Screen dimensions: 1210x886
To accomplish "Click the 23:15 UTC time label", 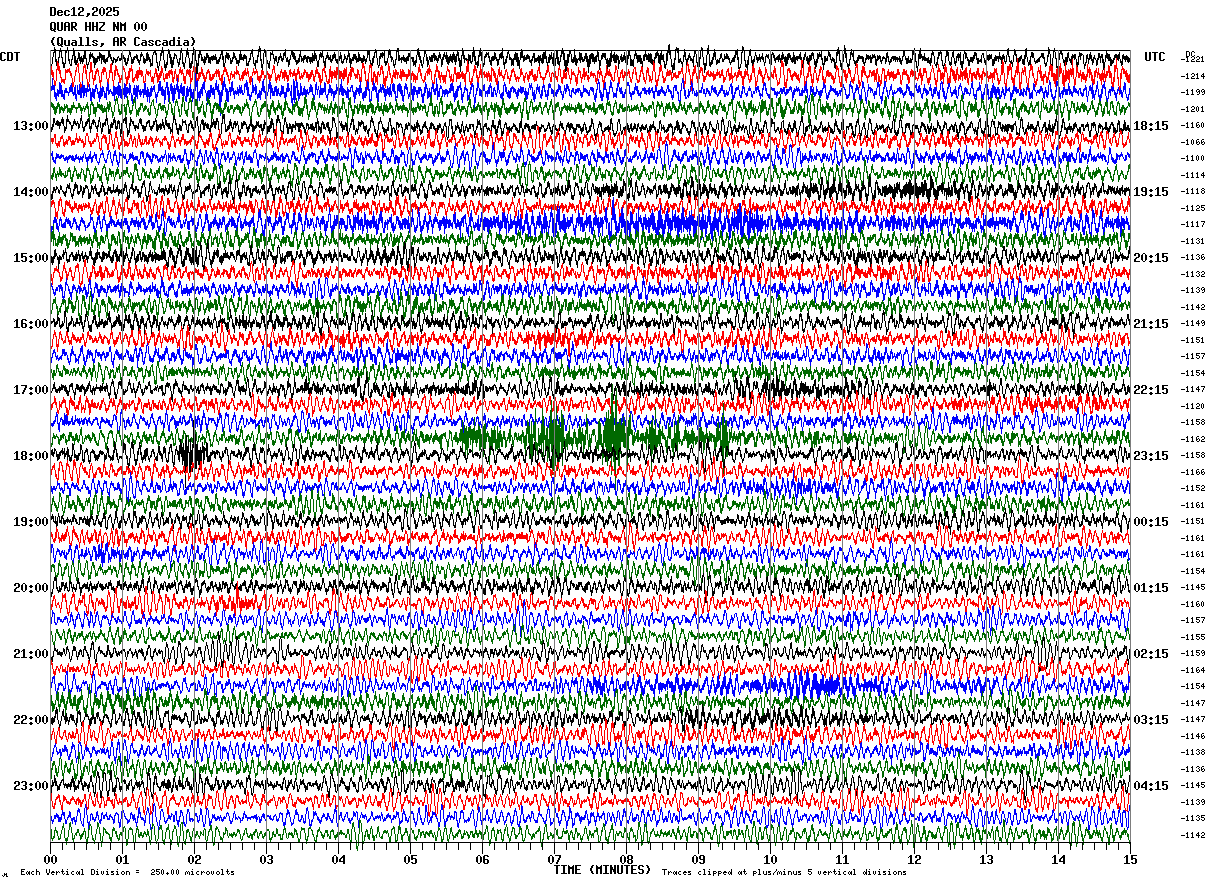I will click(x=1151, y=456).
